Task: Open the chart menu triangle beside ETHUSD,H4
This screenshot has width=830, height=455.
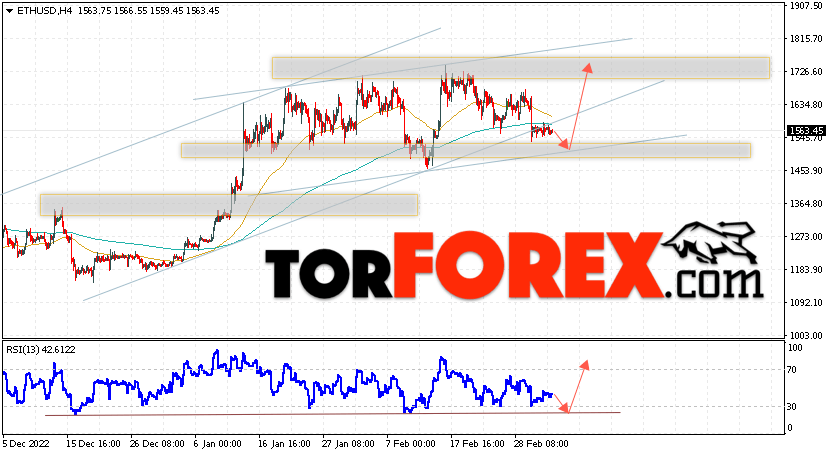Action: pos(10,11)
